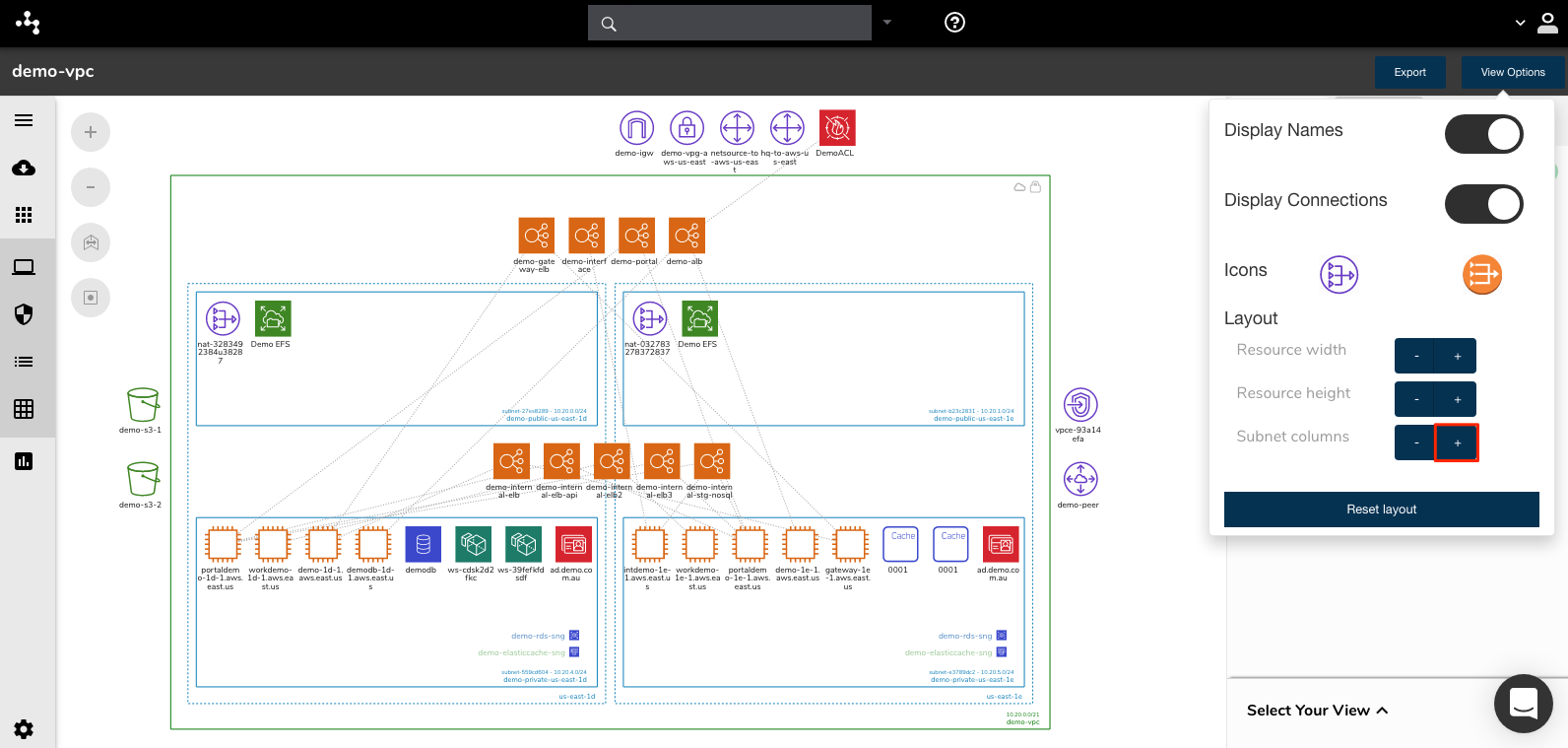Open the cloud download icon in sidebar
The width and height of the screenshot is (1568, 748).
click(24, 168)
